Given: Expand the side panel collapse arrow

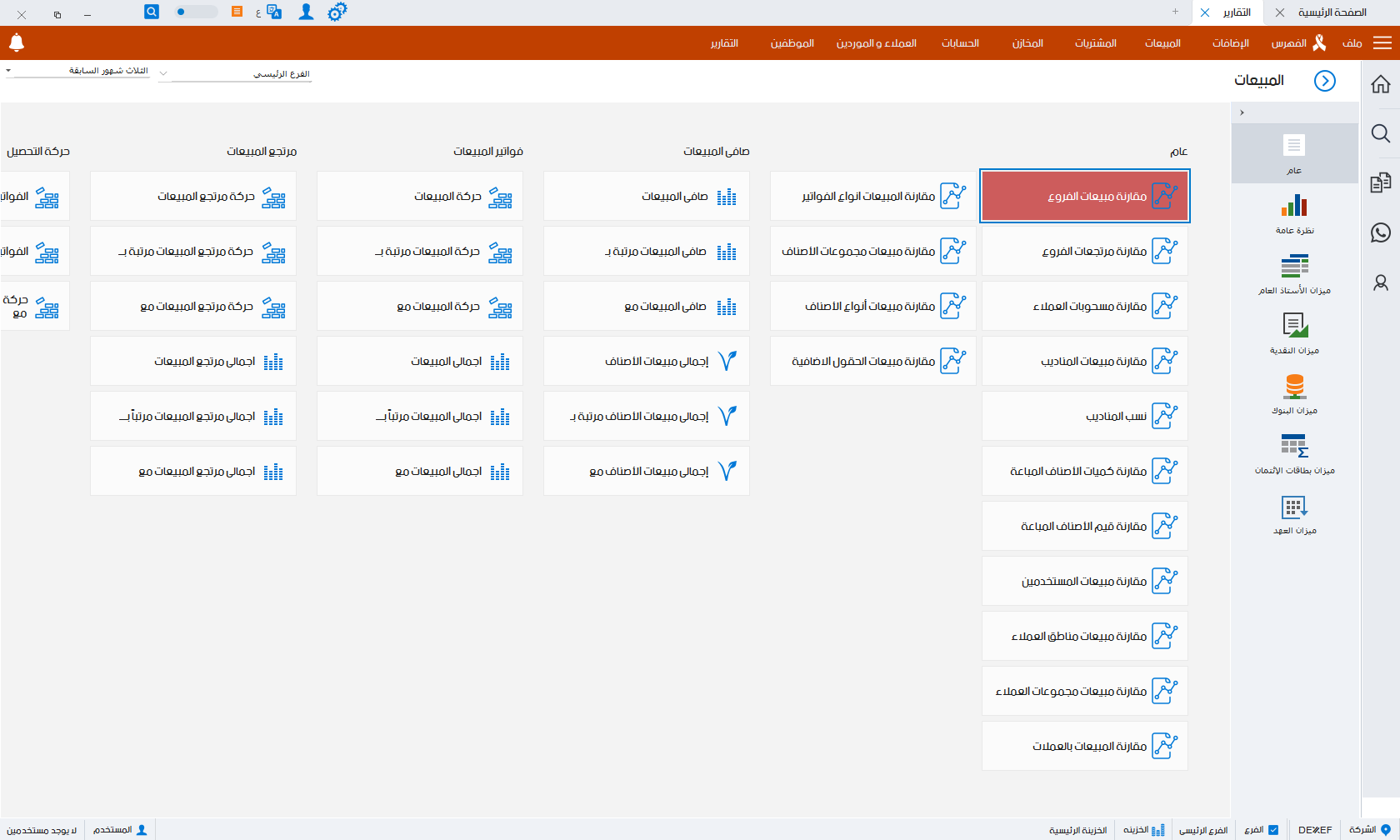Looking at the screenshot, I should 1242,112.
